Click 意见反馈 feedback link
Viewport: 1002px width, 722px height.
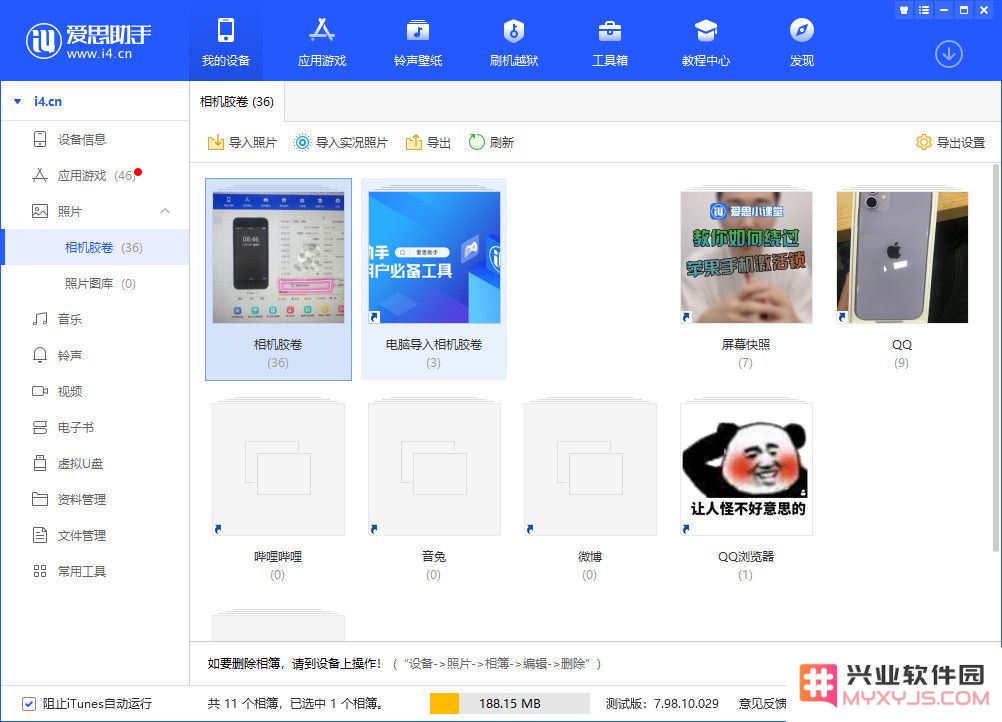tap(762, 703)
